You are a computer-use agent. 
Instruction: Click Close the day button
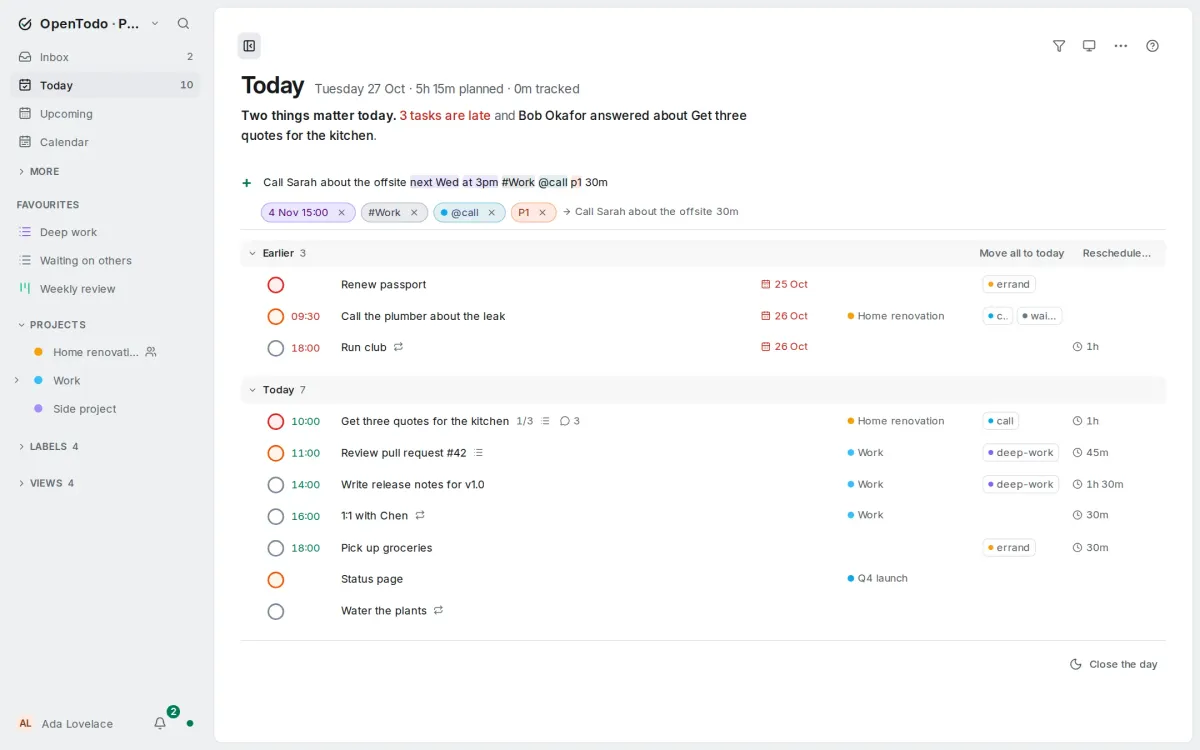(1113, 664)
